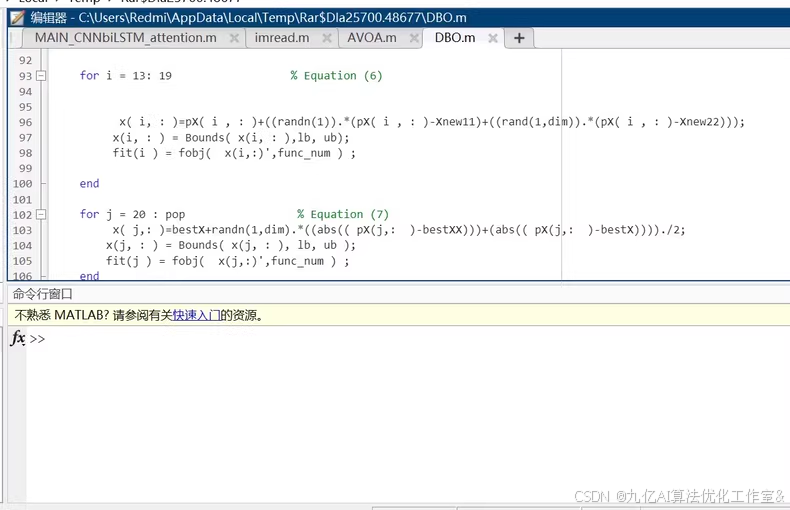This screenshot has width=790, height=510.
Task: Switch to the MAIN_CNNbiLSTM_attention.m tab
Action: [x=125, y=38]
